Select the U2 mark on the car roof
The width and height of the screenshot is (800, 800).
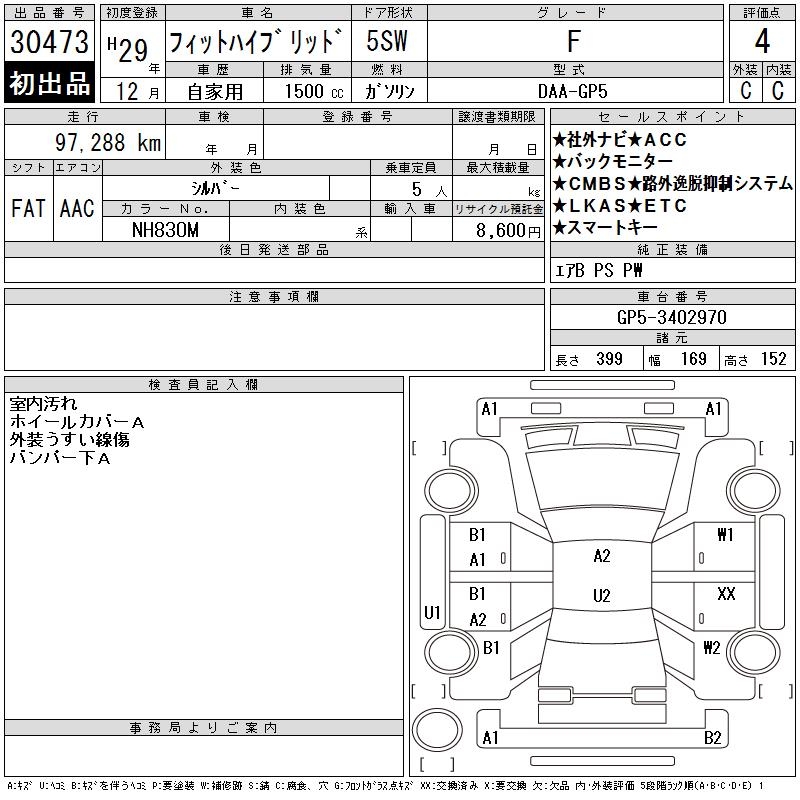pyautogui.click(x=602, y=596)
